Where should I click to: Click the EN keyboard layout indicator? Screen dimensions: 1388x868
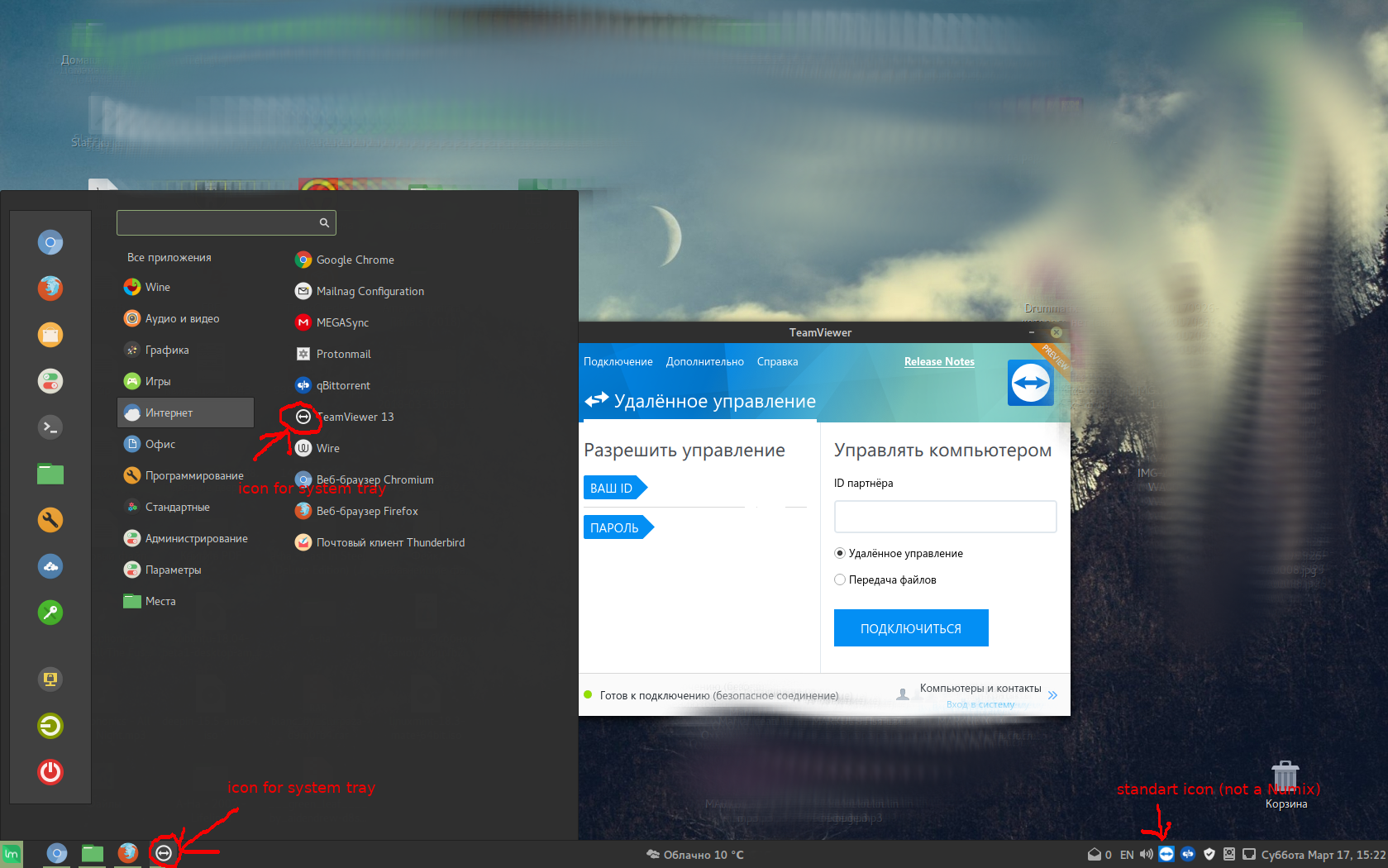(x=1127, y=855)
